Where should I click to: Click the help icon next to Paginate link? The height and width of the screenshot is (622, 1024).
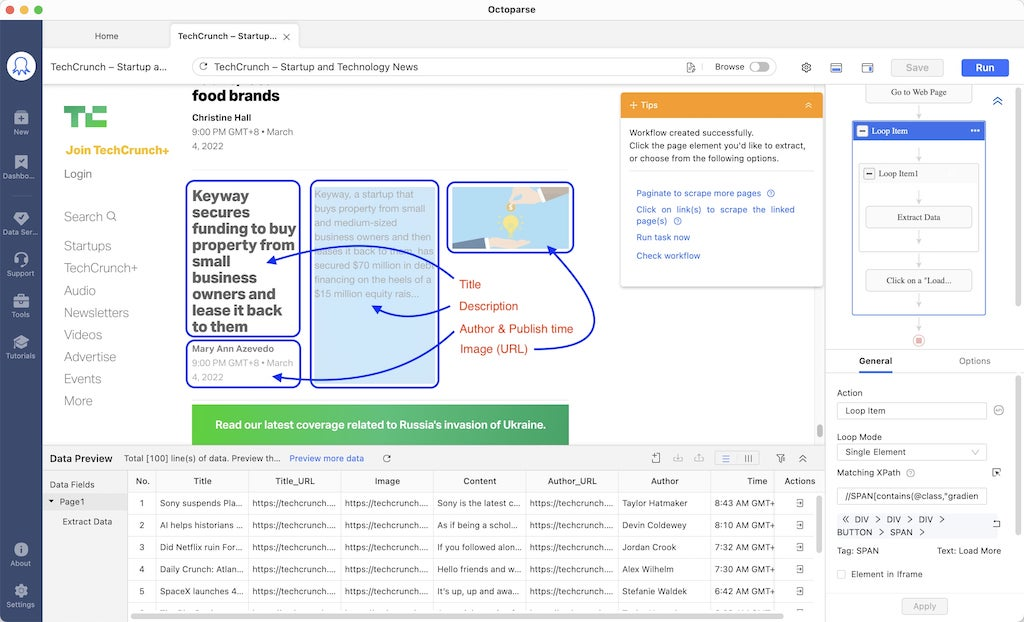pos(771,193)
